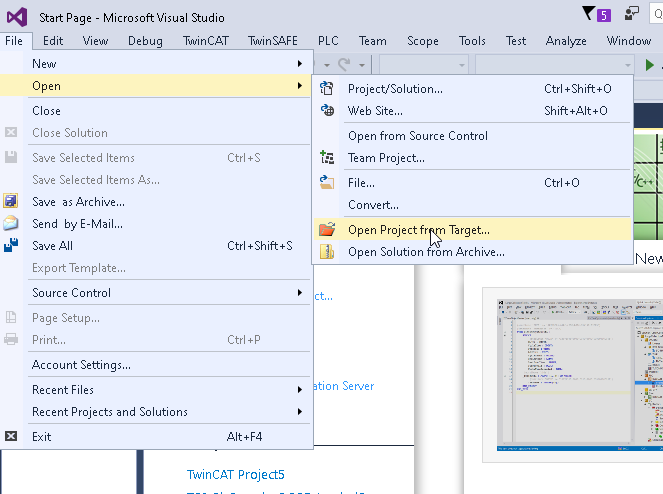Open the Test menu
Screen dimensions: 663x494
click(516, 41)
